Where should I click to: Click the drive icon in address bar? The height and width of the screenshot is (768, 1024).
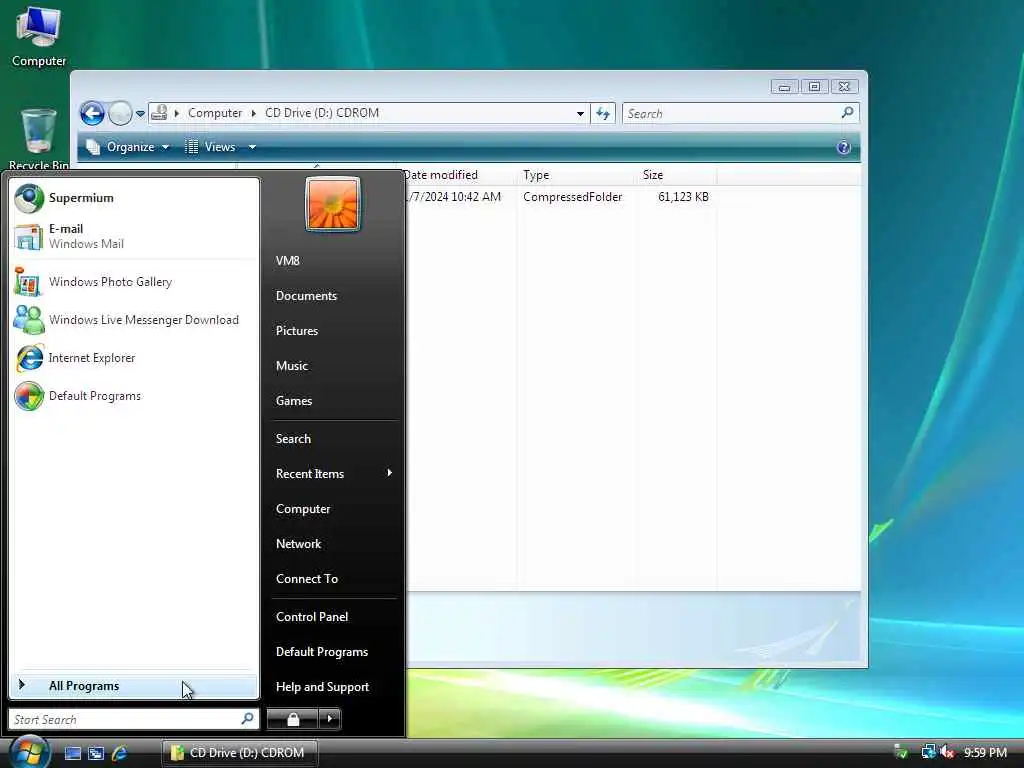(x=159, y=113)
